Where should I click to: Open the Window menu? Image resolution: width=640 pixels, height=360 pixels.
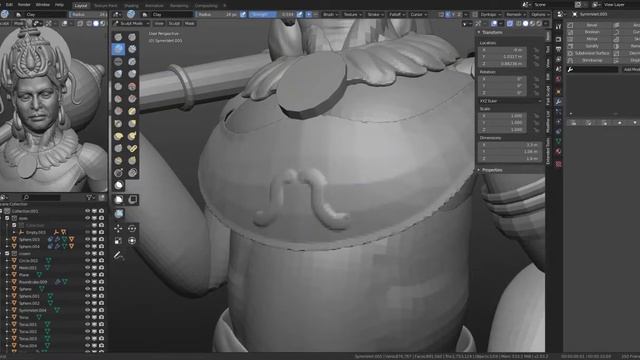tap(43, 5)
